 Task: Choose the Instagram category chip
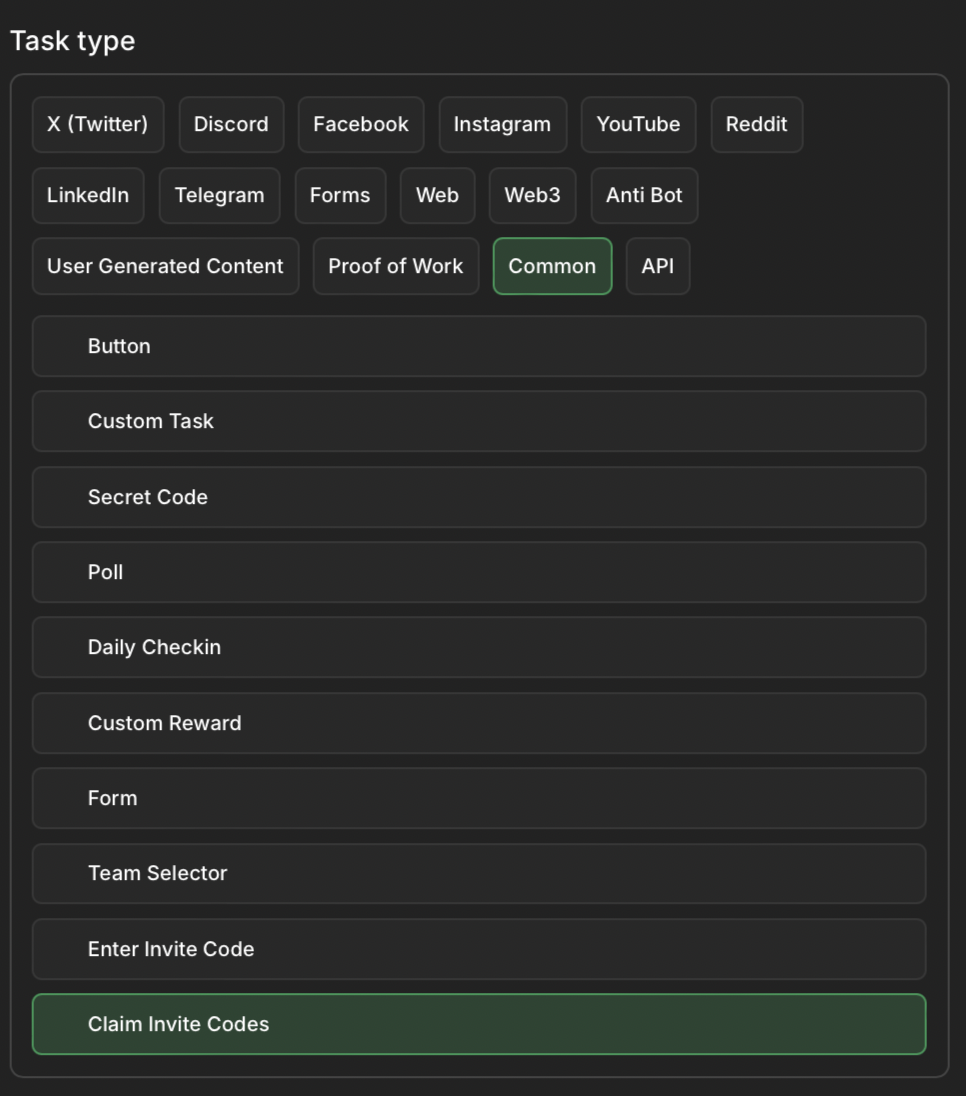point(502,125)
